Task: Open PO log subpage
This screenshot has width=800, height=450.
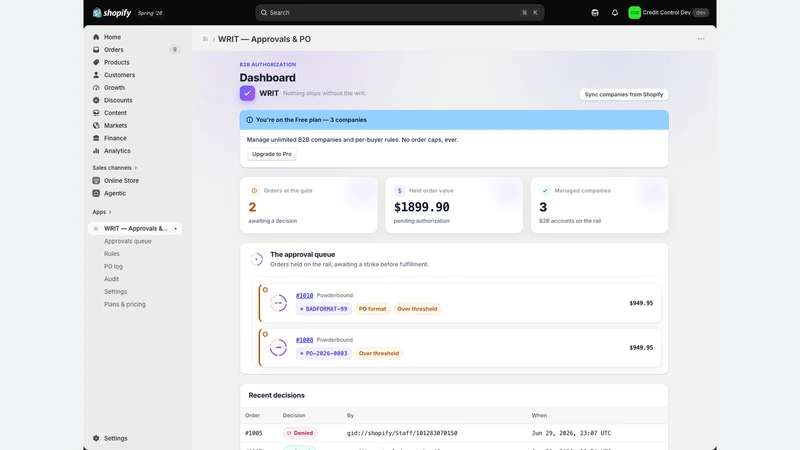Action: (x=113, y=267)
